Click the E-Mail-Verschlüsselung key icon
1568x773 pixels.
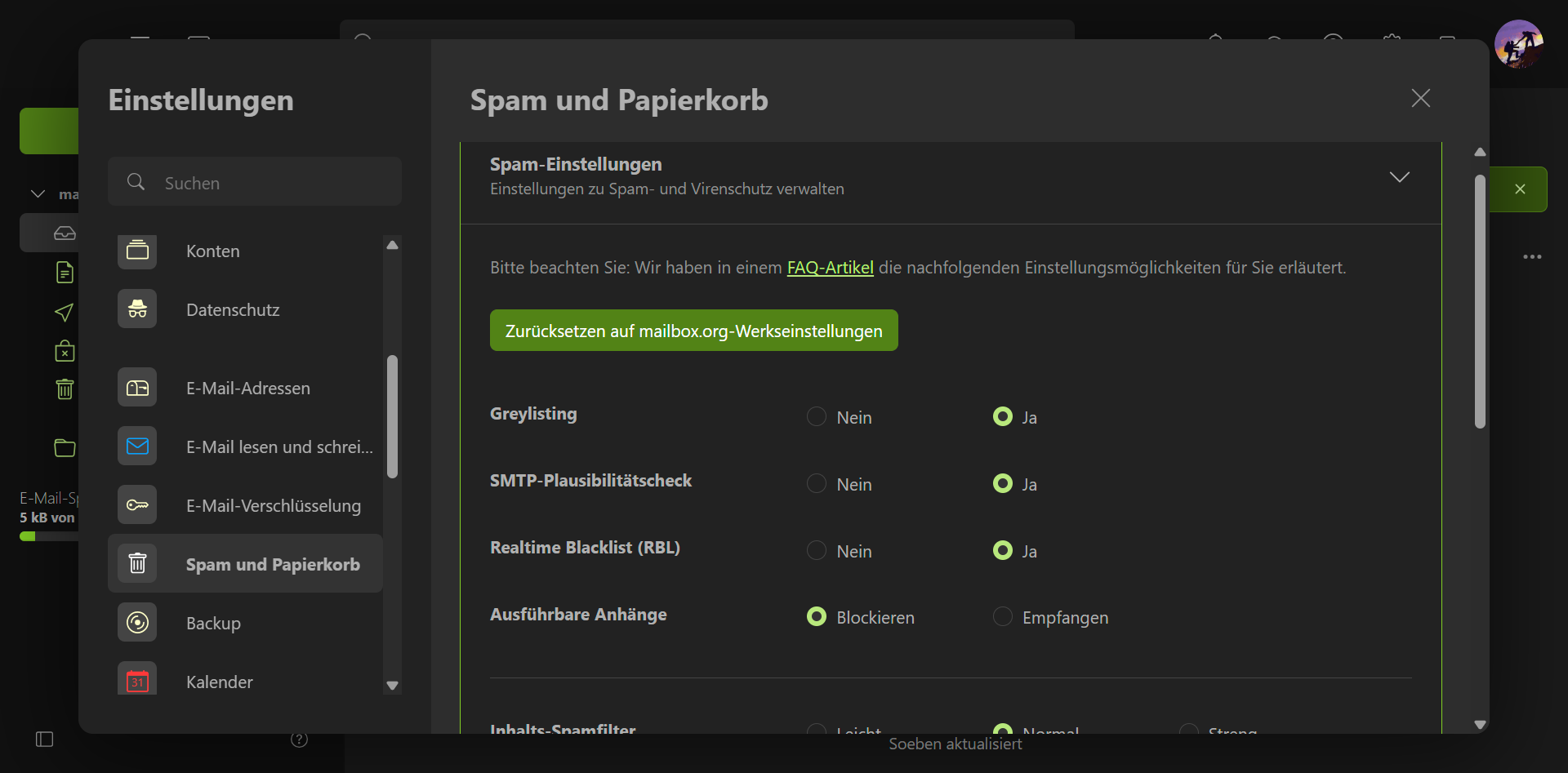click(137, 505)
